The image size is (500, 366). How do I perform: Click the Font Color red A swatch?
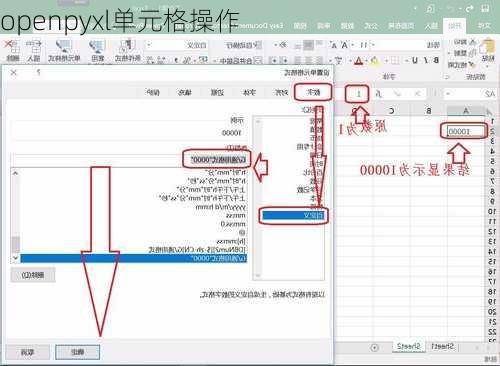[x=358, y=61]
